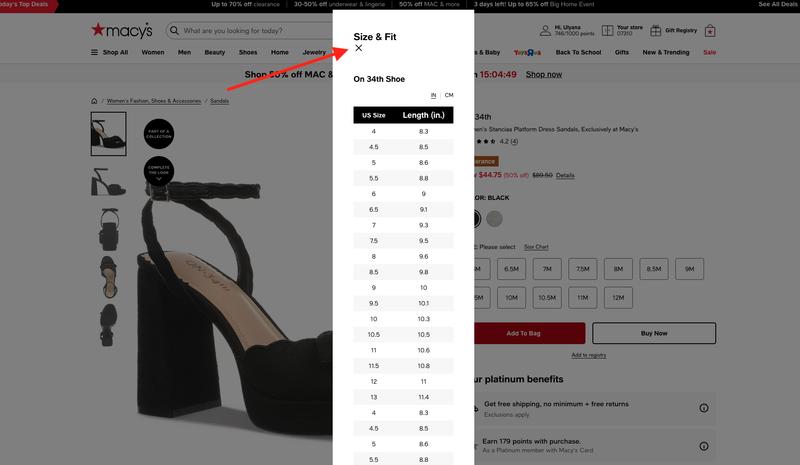This screenshot has height=465, width=800.
Task: Expand the Complete the Look badge
Action: tap(159, 171)
